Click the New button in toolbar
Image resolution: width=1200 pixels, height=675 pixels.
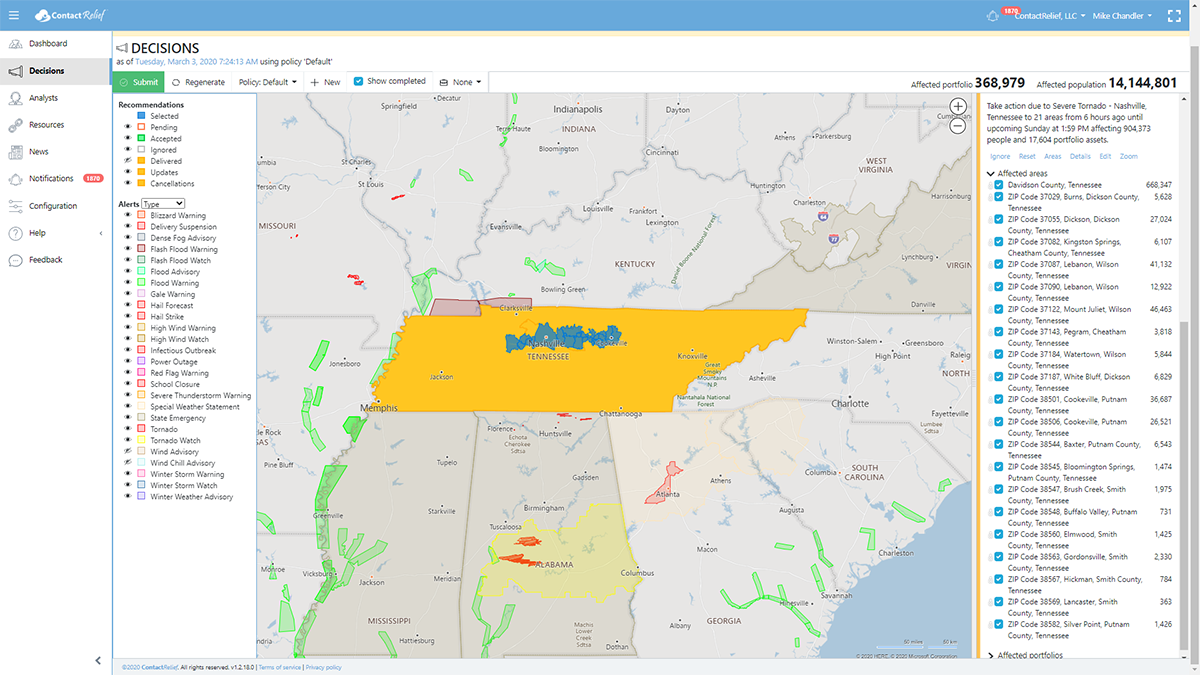tap(325, 82)
